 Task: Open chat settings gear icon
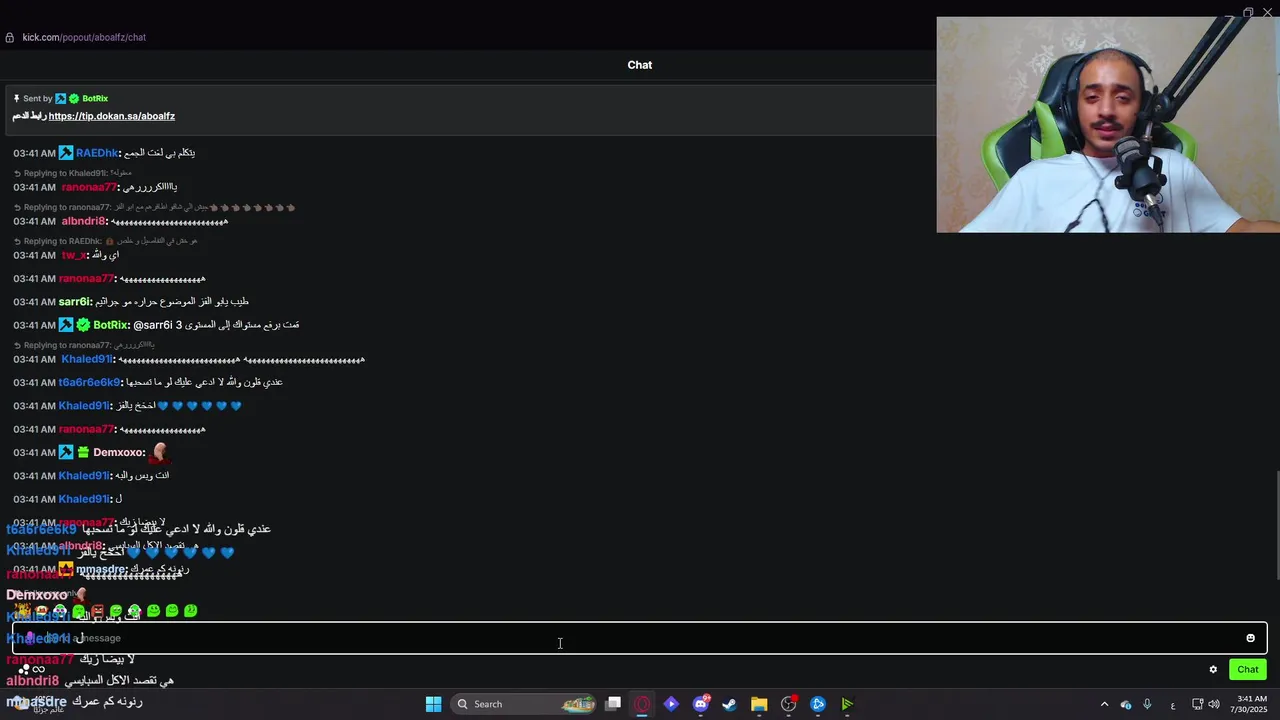pos(1213,670)
